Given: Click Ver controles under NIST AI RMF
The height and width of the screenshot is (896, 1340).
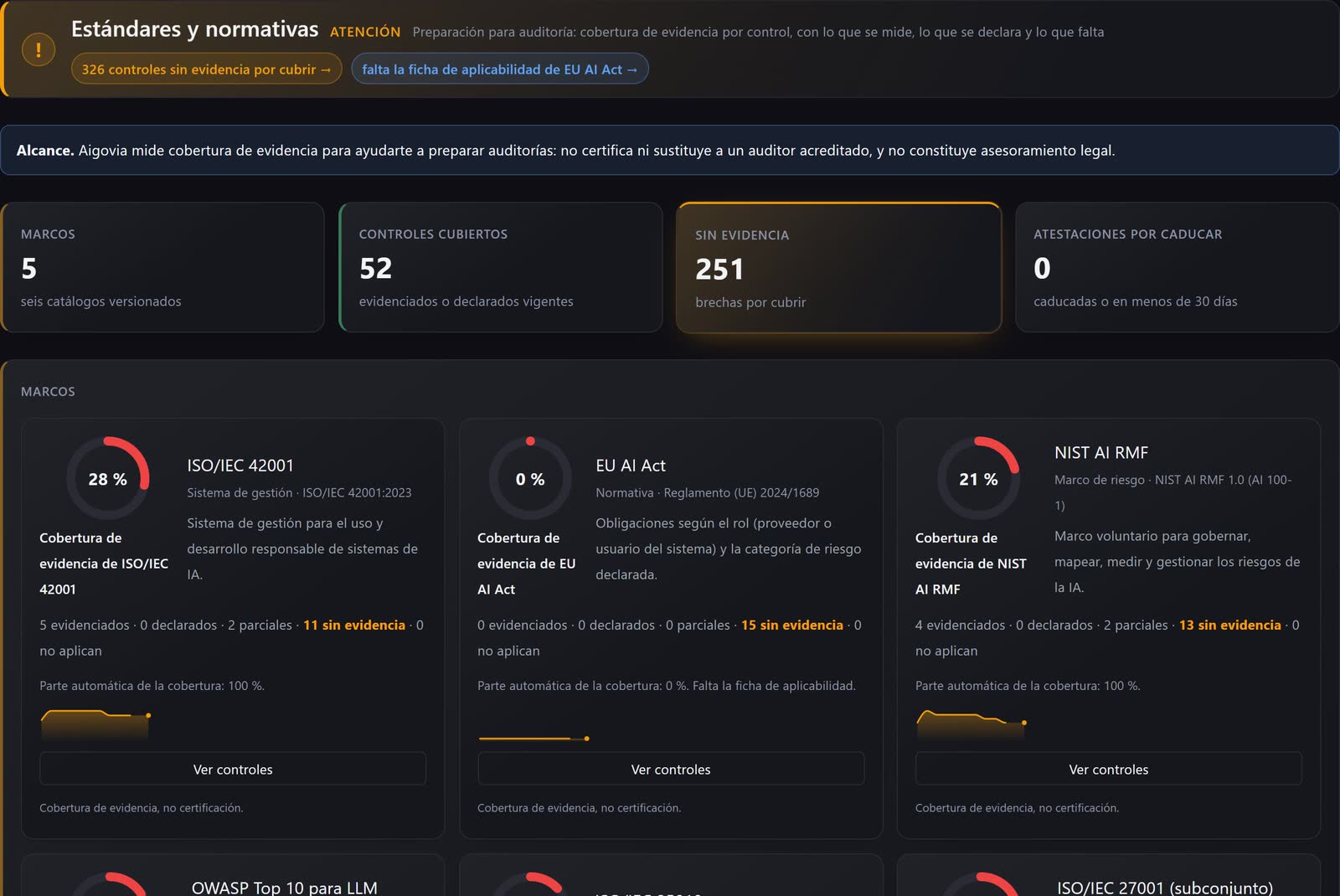Looking at the screenshot, I should pyautogui.click(x=1109, y=769).
